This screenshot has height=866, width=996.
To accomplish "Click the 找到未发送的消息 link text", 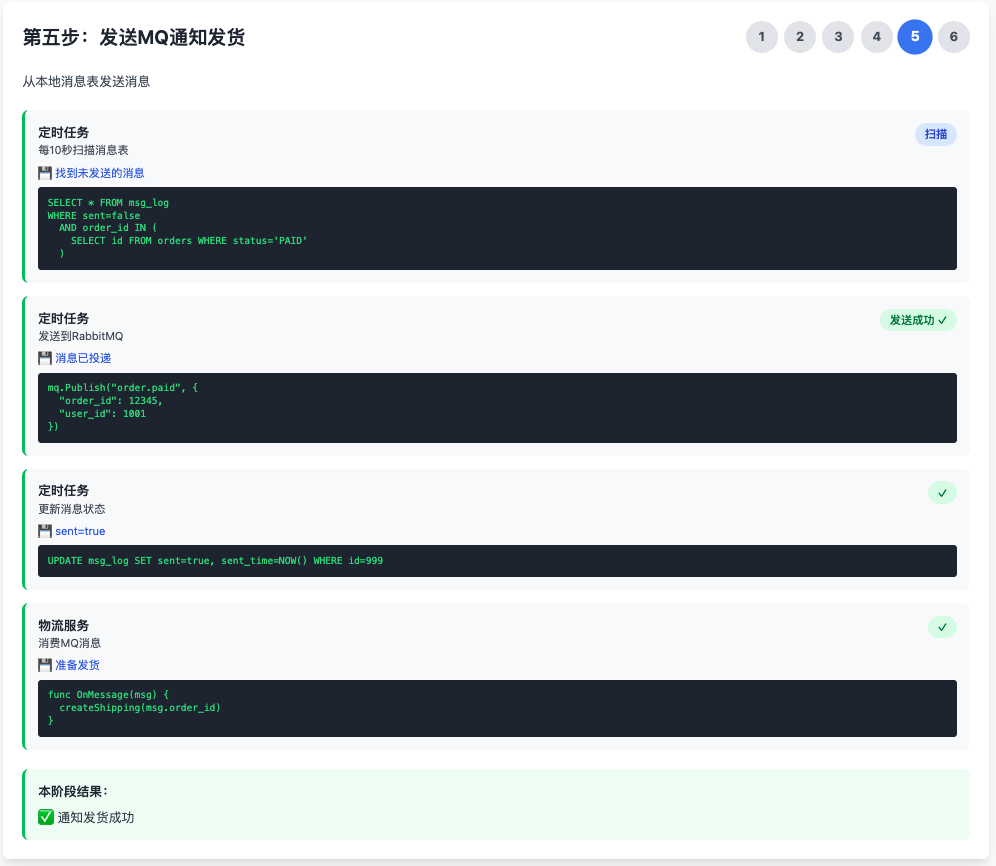I will (99, 173).
